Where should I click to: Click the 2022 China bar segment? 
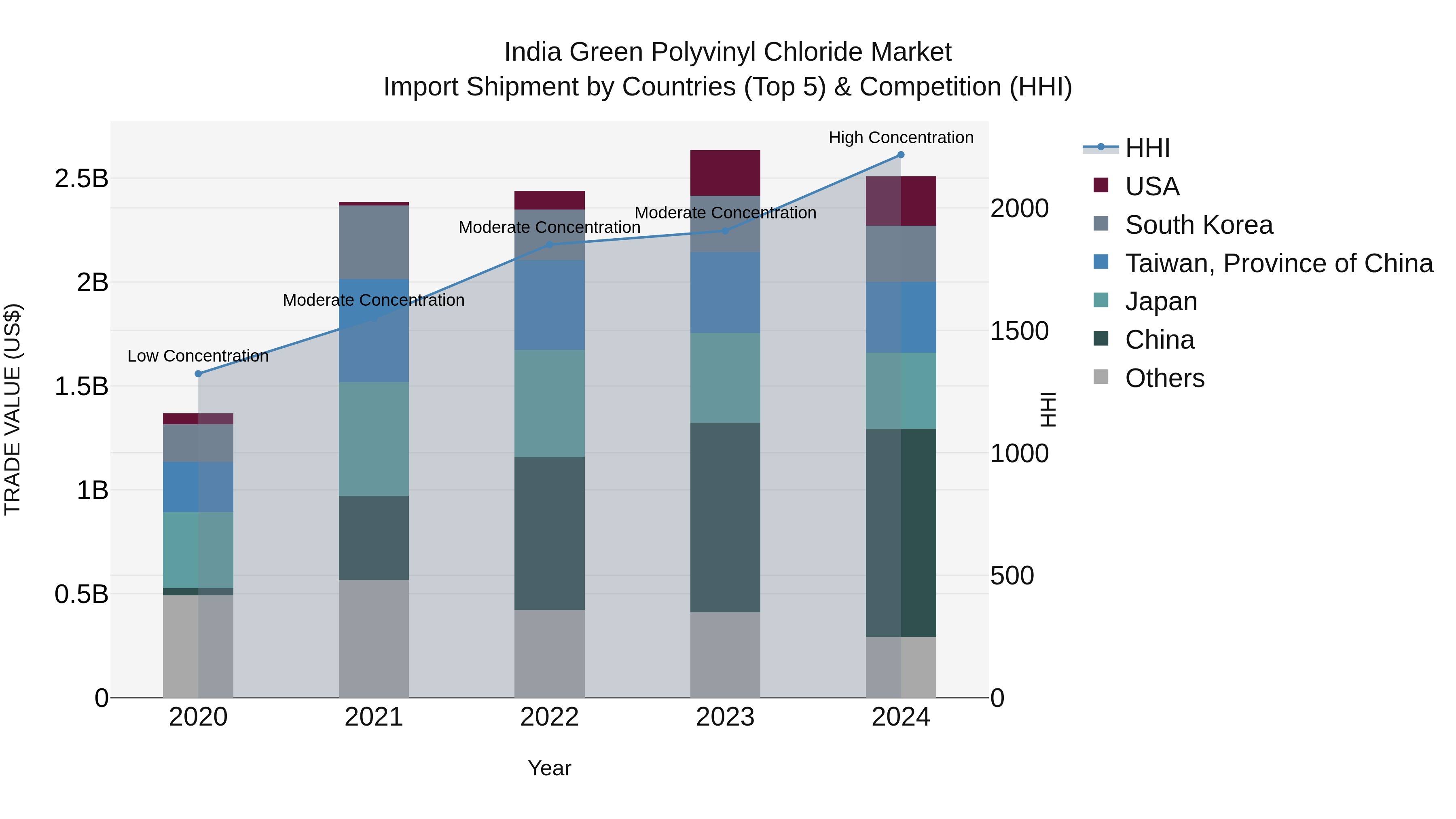(549, 533)
